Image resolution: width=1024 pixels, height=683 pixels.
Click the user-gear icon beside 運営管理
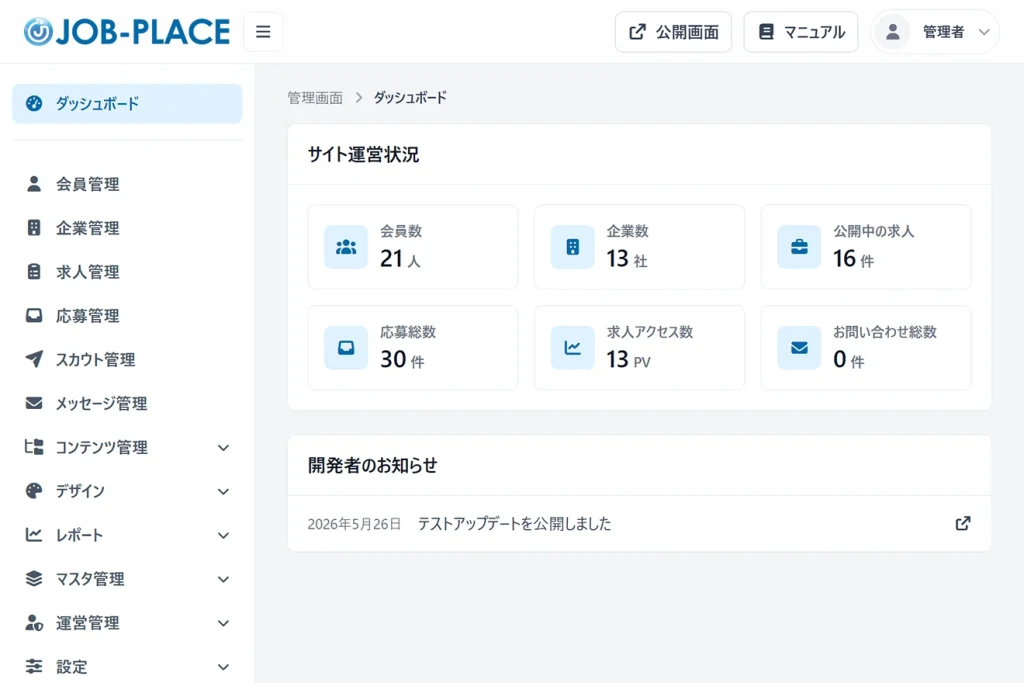(34, 623)
